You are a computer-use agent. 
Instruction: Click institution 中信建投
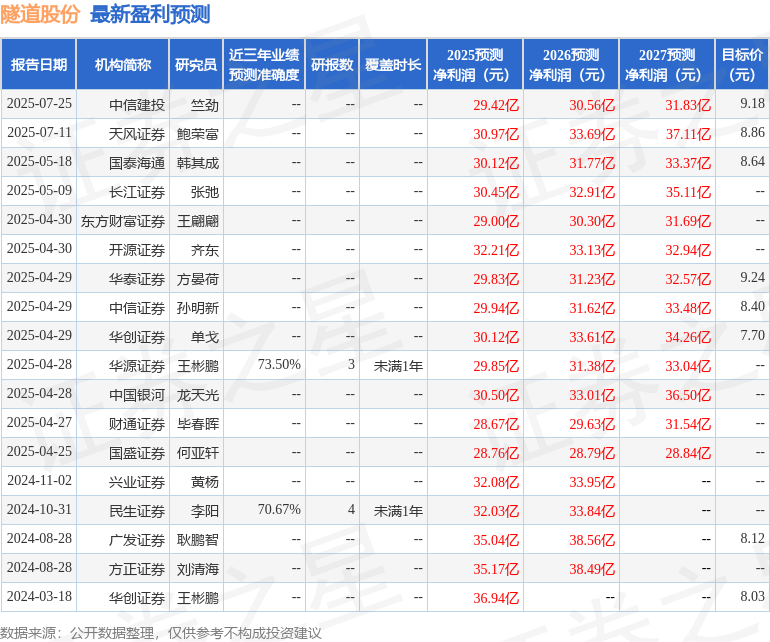pyautogui.click(x=137, y=105)
